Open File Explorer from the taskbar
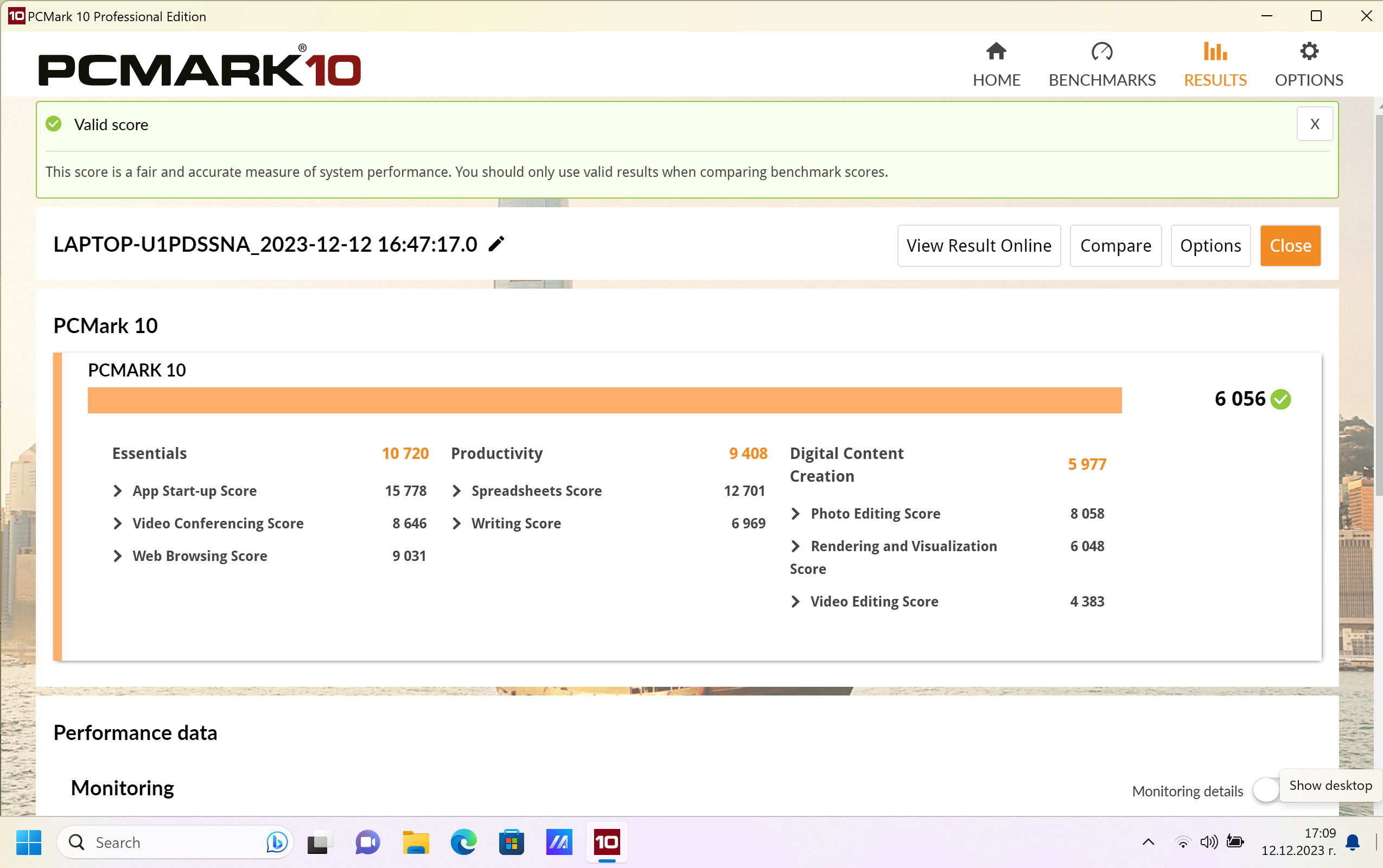Viewport: 1383px width, 868px height. [416, 842]
